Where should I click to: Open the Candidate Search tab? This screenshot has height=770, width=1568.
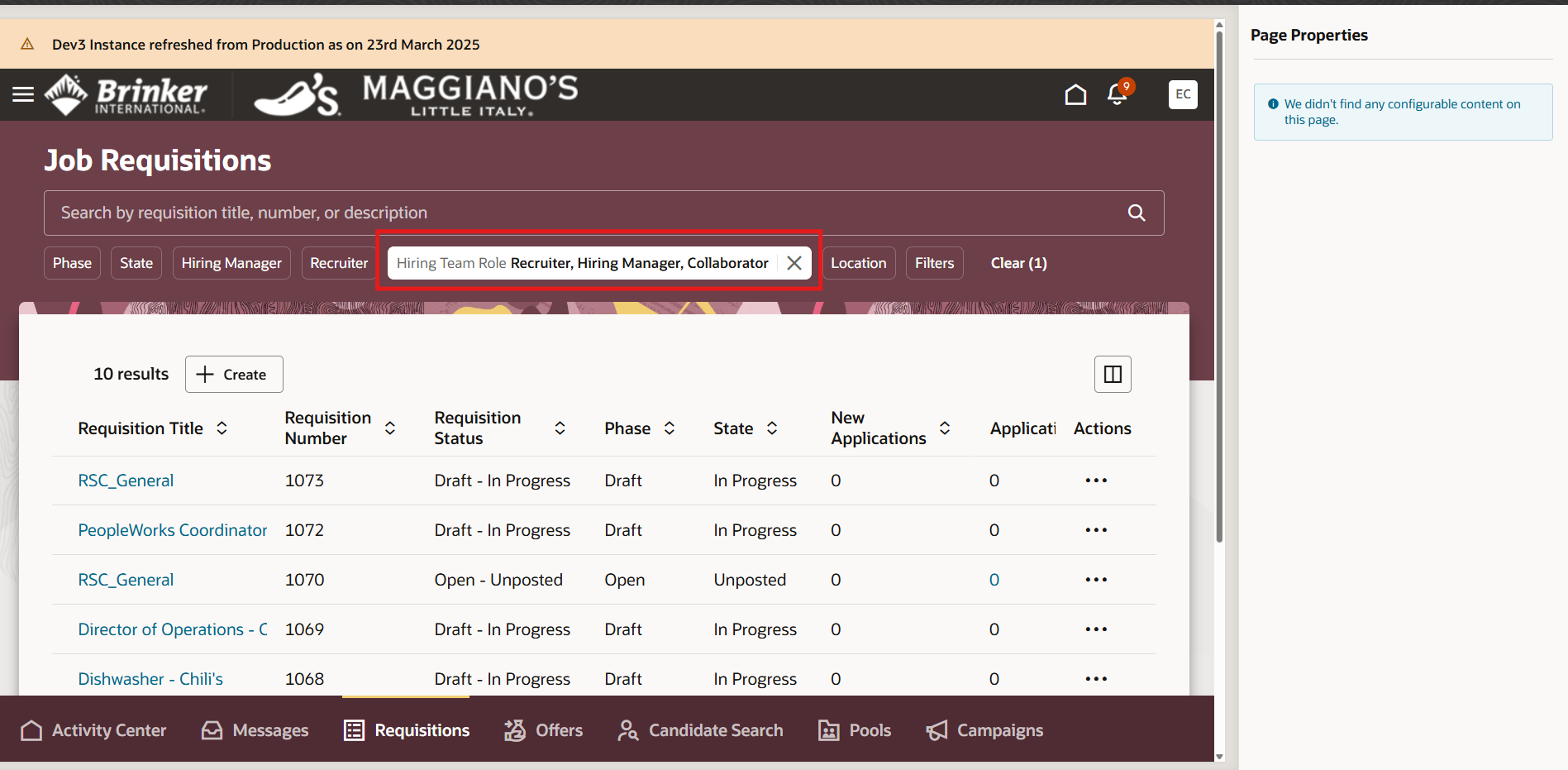pyautogui.click(x=700, y=730)
